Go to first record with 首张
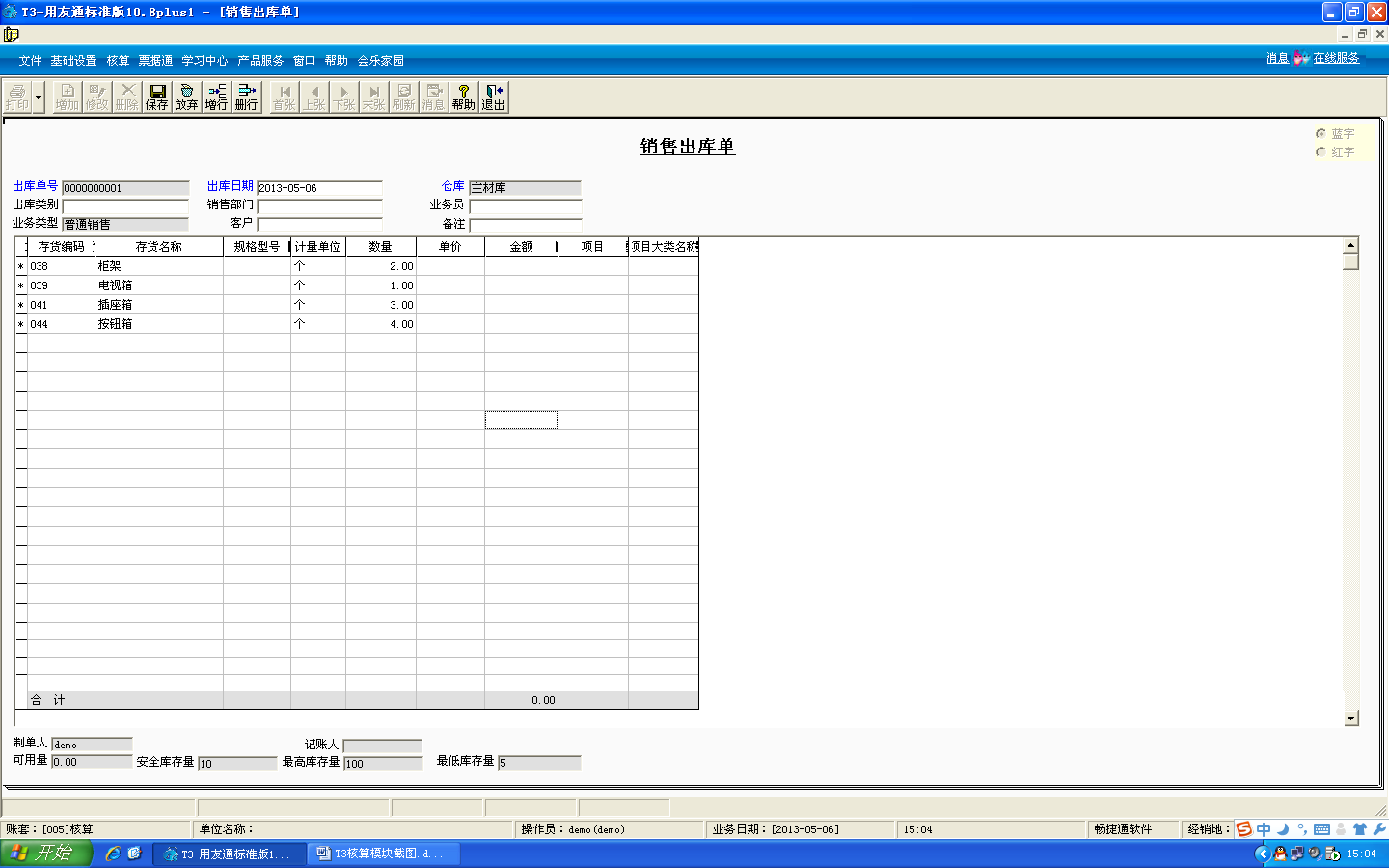The height and width of the screenshot is (868, 1389). tap(284, 96)
